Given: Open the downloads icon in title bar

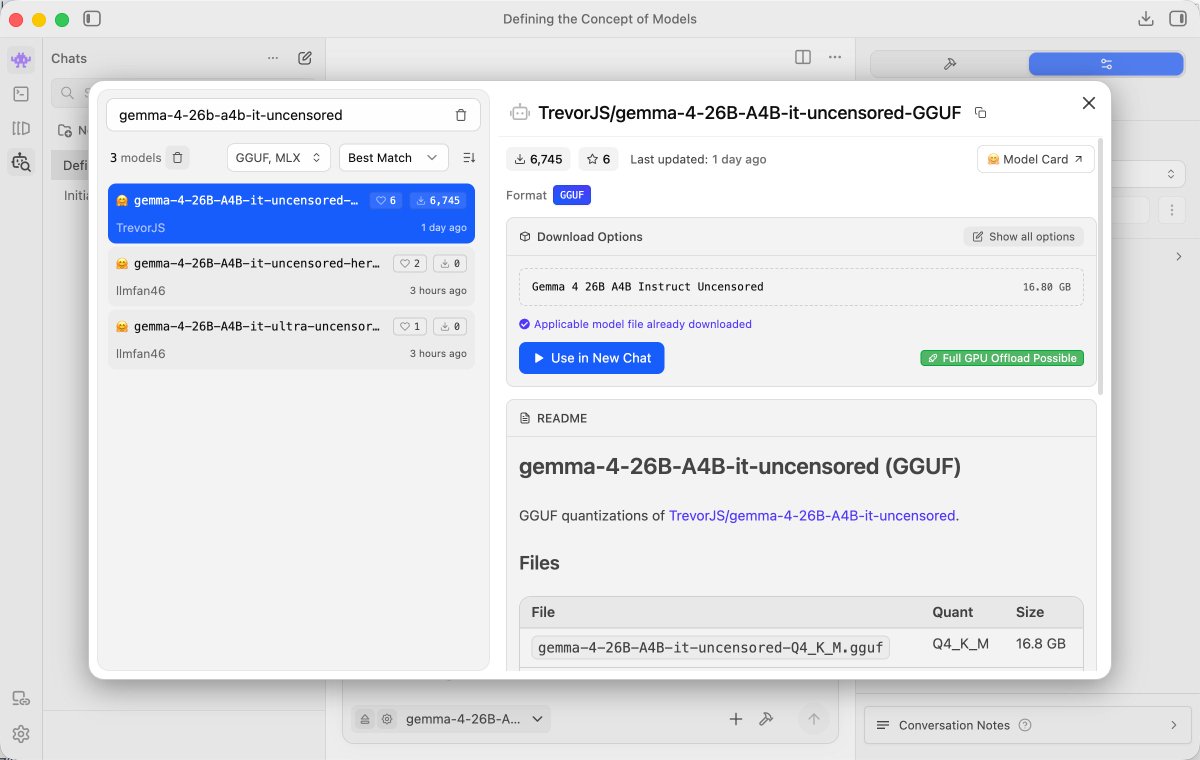Looking at the screenshot, I should point(1146,19).
